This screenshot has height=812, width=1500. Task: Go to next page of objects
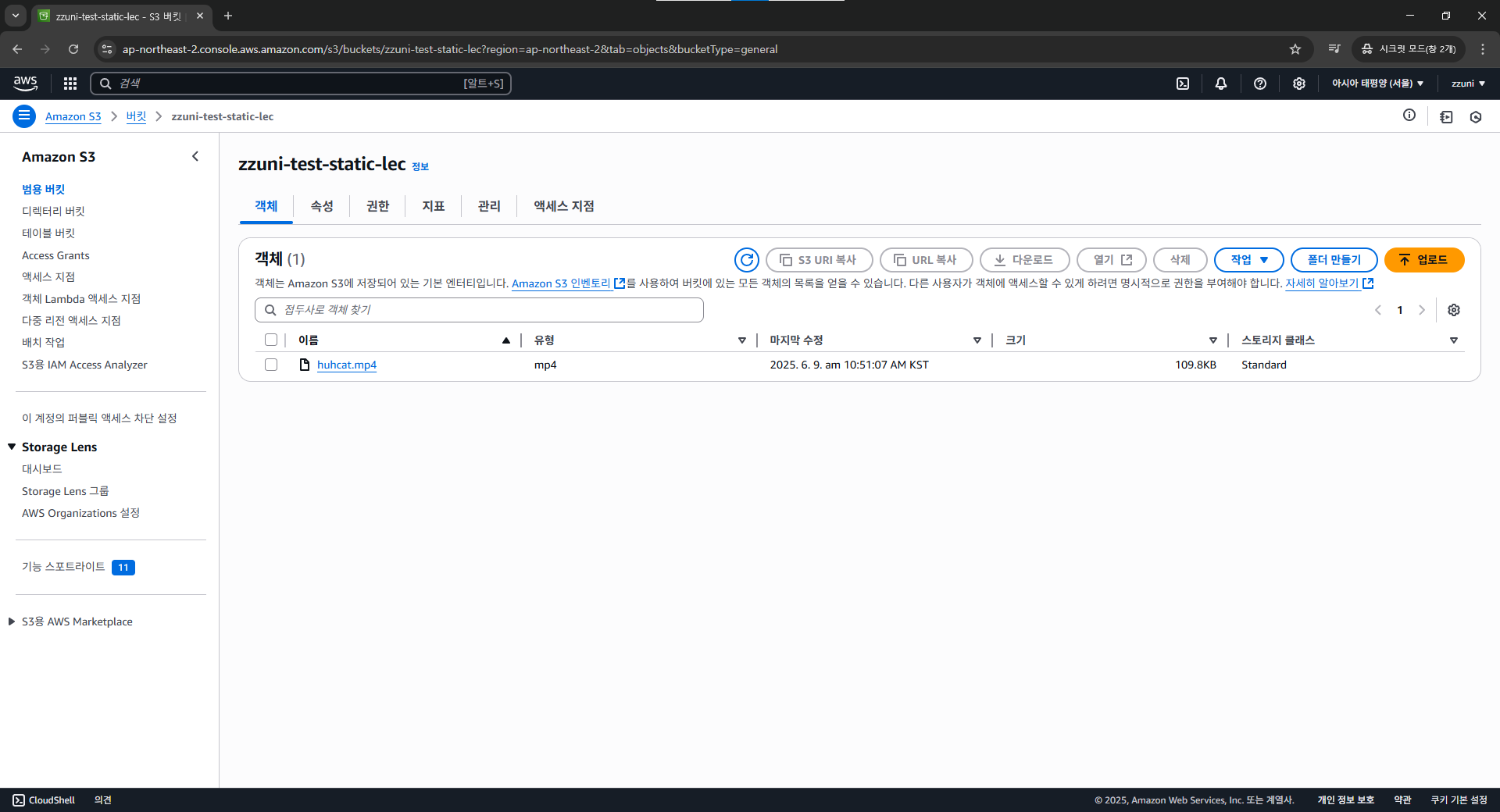pos(1422,310)
